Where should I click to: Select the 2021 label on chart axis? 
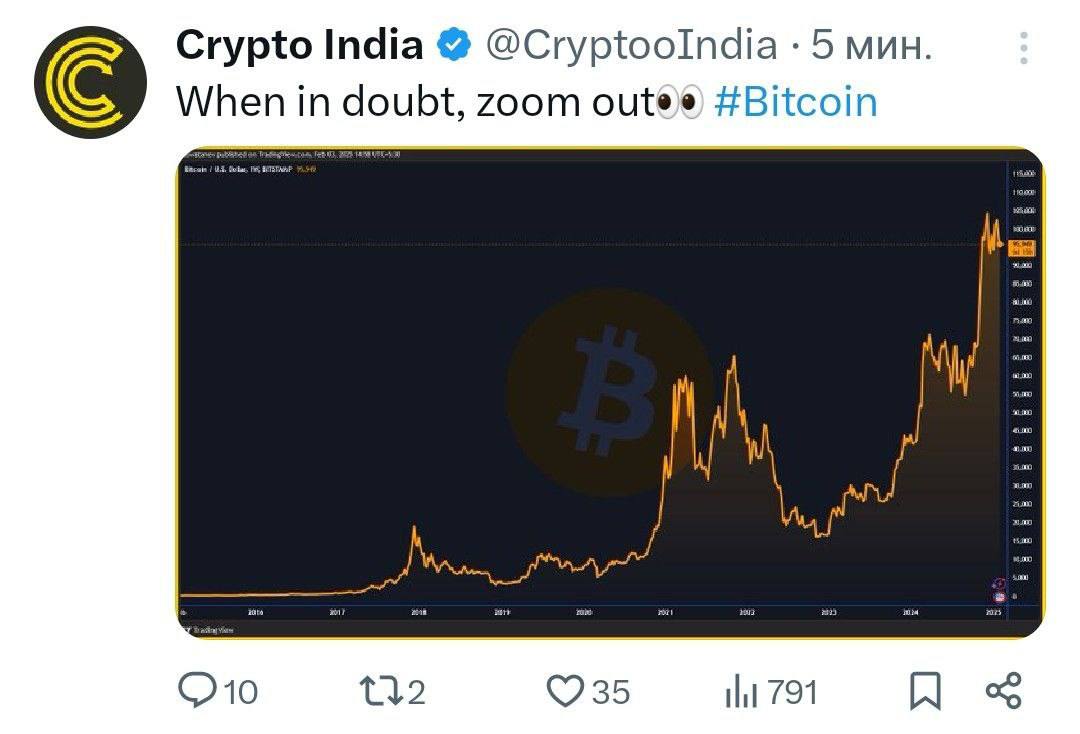click(x=665, y=611)
